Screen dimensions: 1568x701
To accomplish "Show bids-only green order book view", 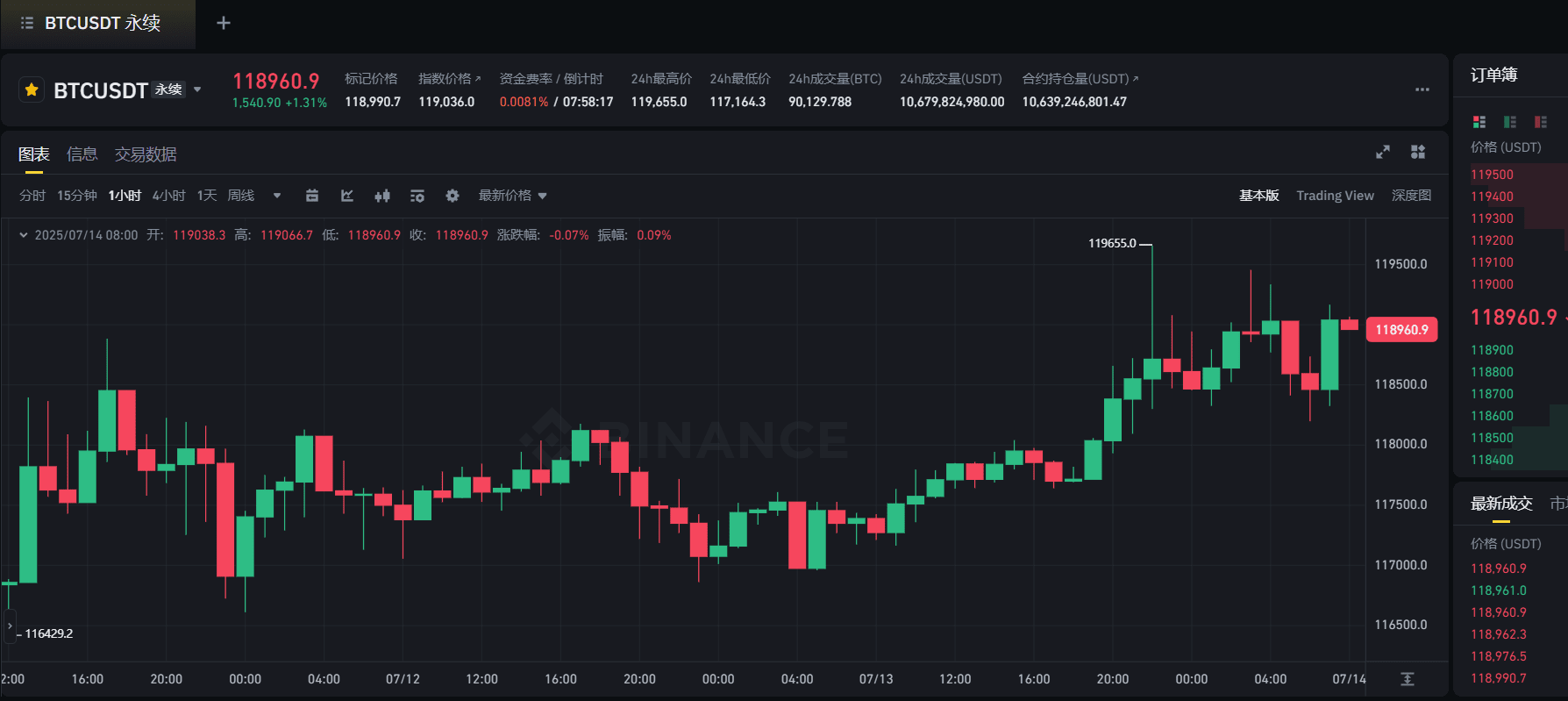I will click(x=1510, y=122).
